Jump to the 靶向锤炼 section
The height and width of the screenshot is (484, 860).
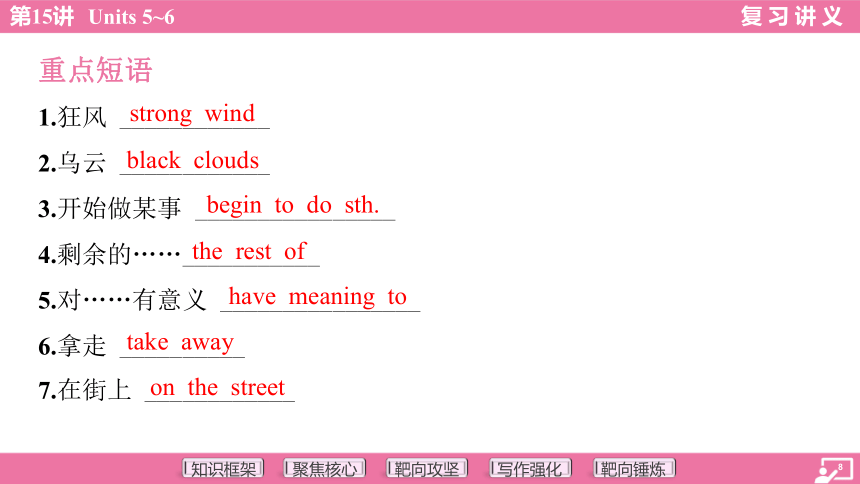[633, 469]
